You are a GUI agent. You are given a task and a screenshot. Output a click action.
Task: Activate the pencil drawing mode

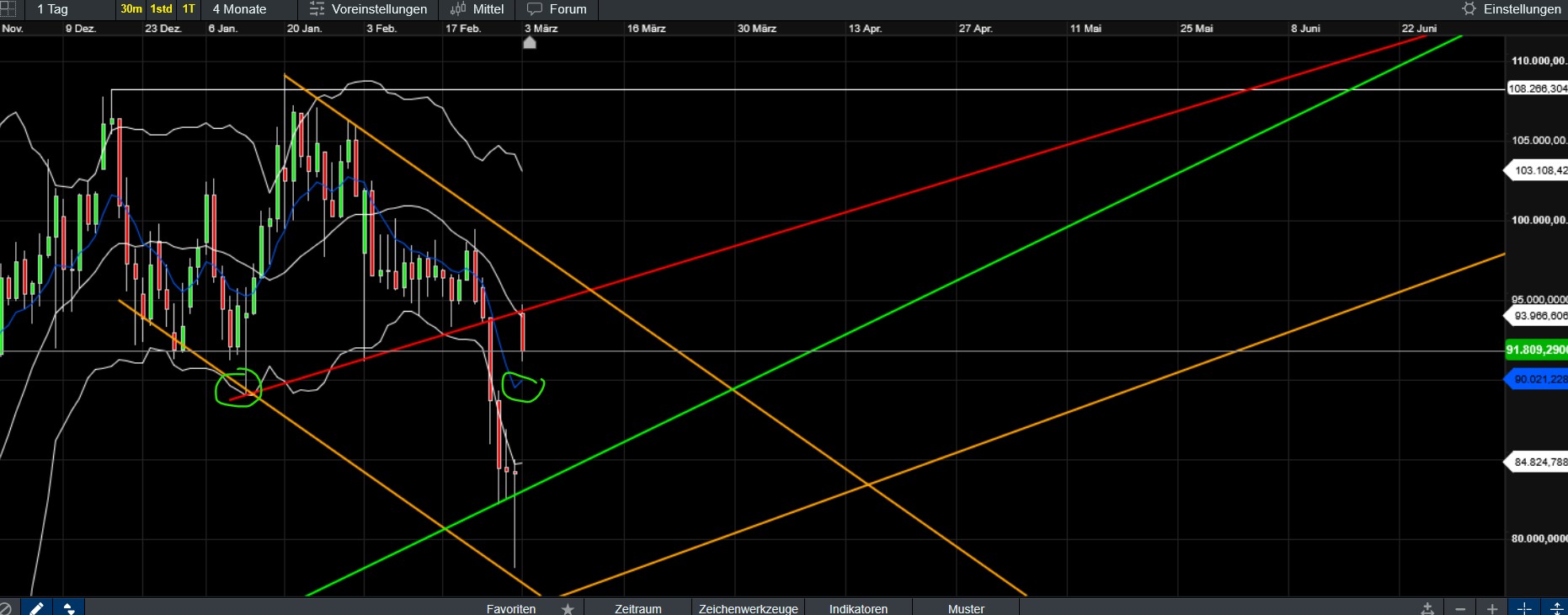pyautogui.click(x=37, y=608)
